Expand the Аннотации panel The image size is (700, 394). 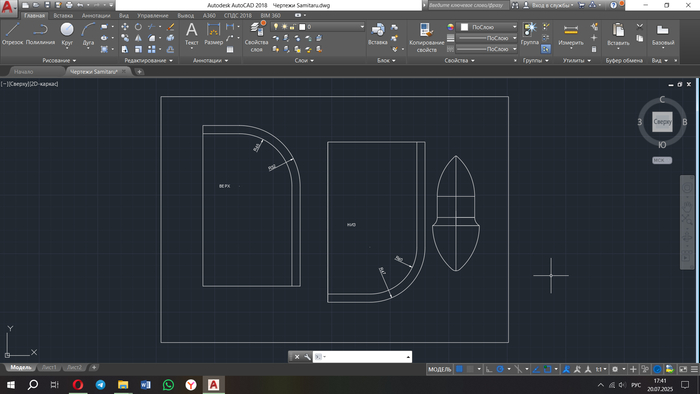(x=210, y=60)
